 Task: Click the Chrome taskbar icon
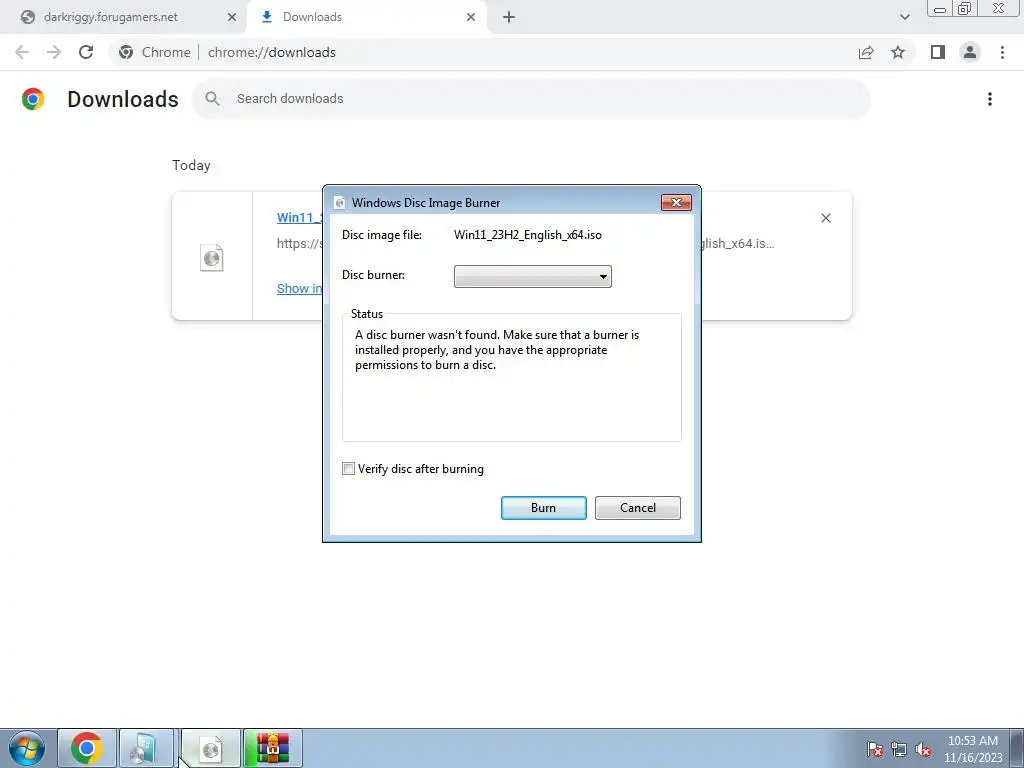tap(87, 748)
